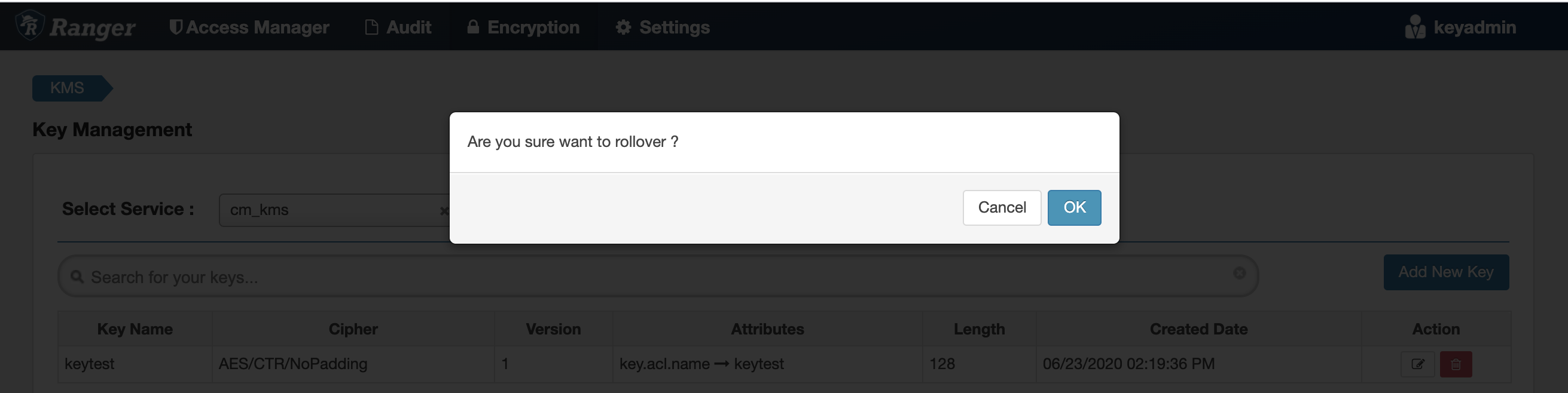Go to the KMS breadcrumb
This screenshot has height=393, width=1568.
click(67, 88)
